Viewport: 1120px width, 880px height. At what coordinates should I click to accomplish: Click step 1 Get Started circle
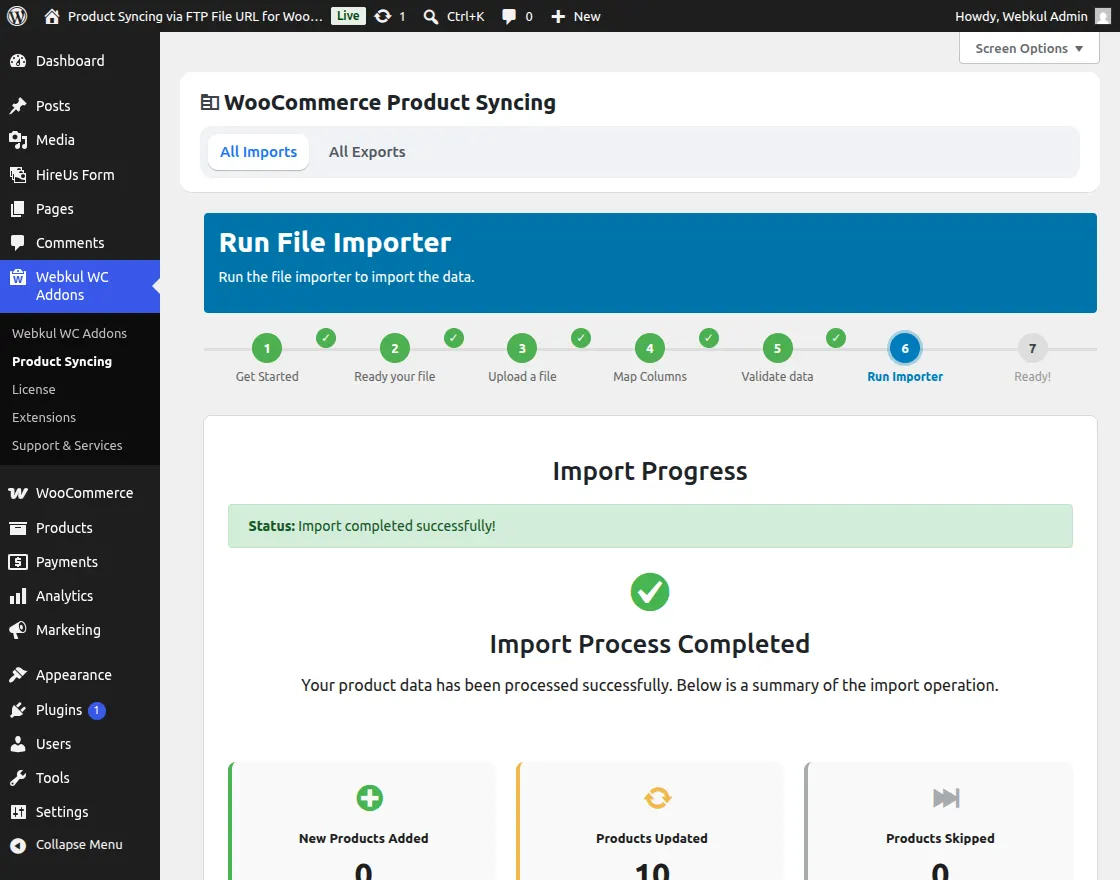pos(267,349)
